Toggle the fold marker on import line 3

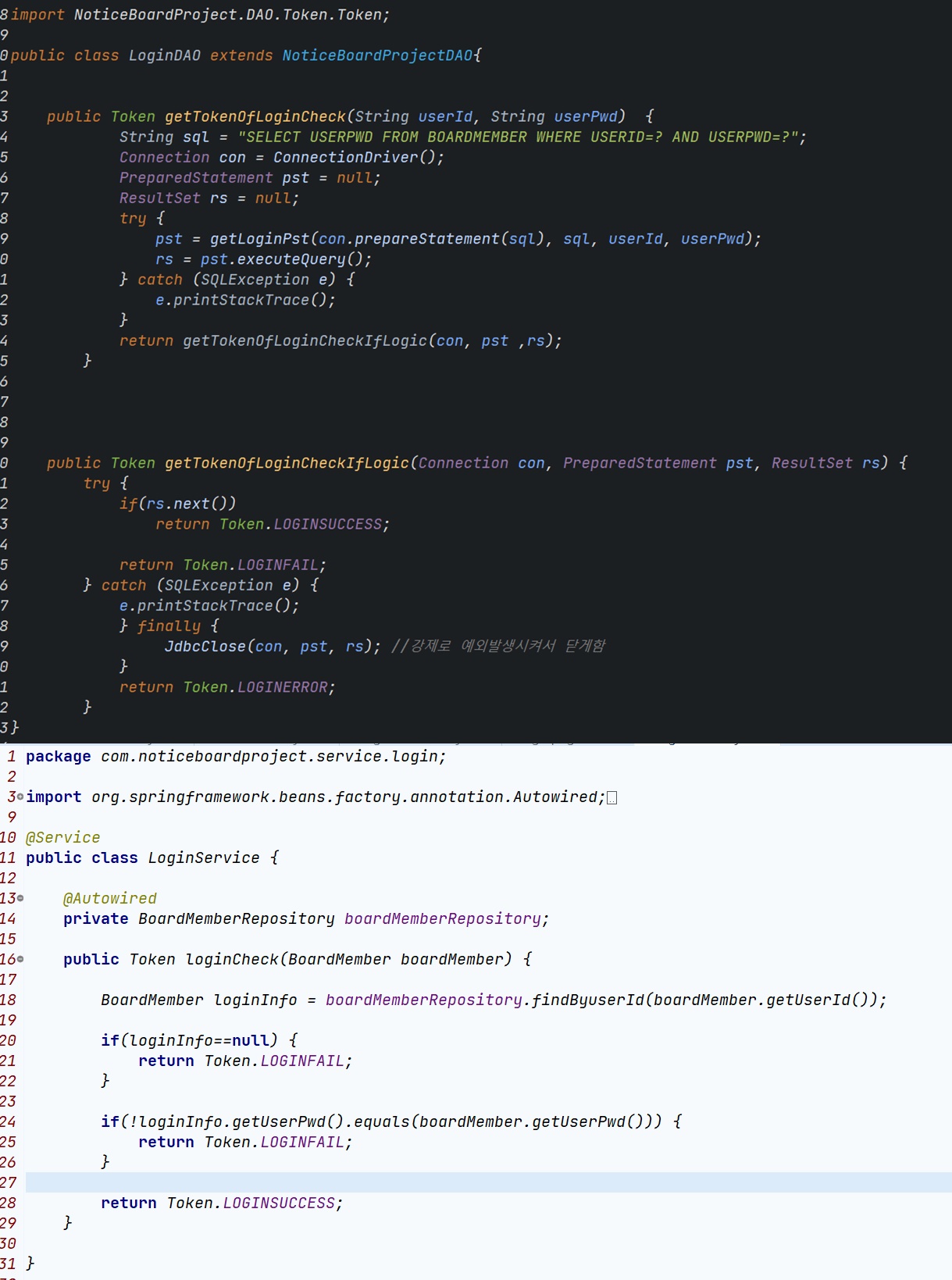coord(20,797)
